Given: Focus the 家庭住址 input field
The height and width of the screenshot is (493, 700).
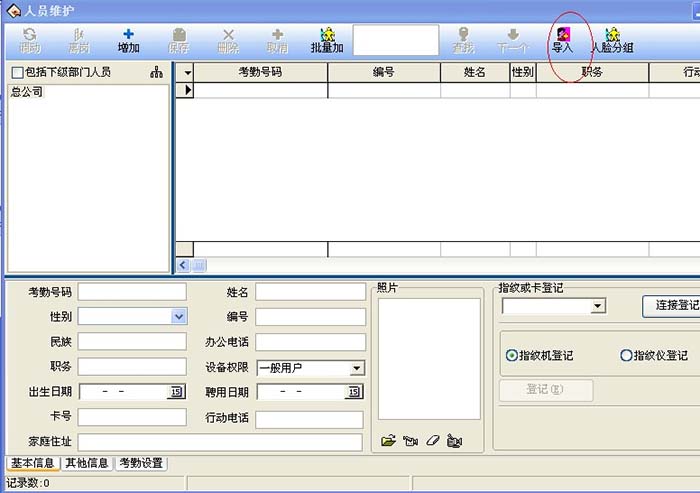Looking at the screenshot, I should [220, 442].
